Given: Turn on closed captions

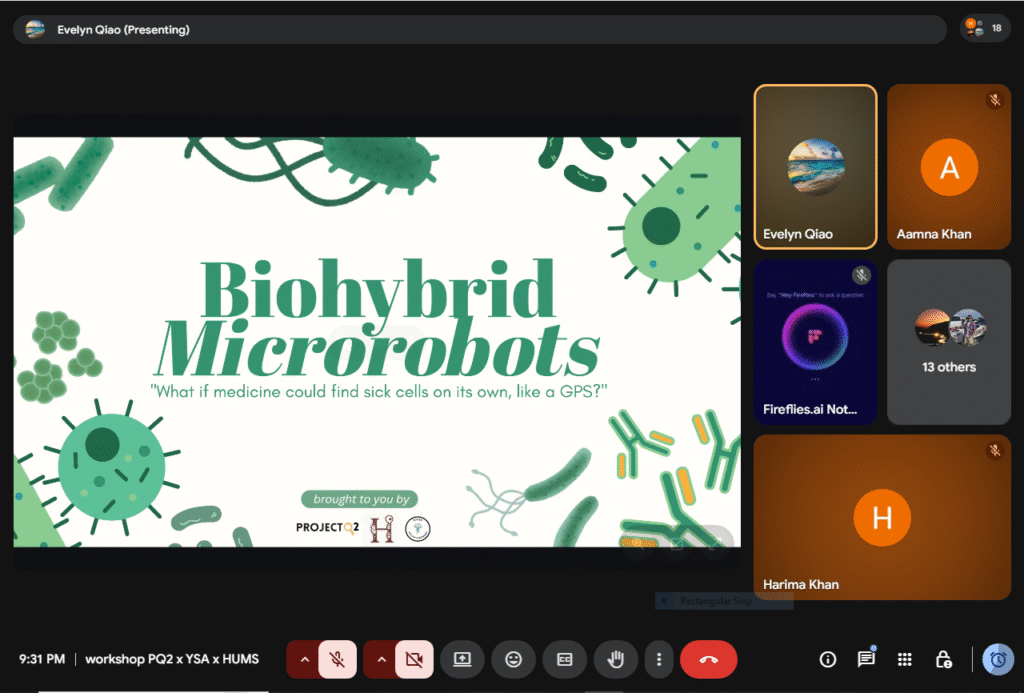Looking at the screenshot, I should tap(564, 660).
